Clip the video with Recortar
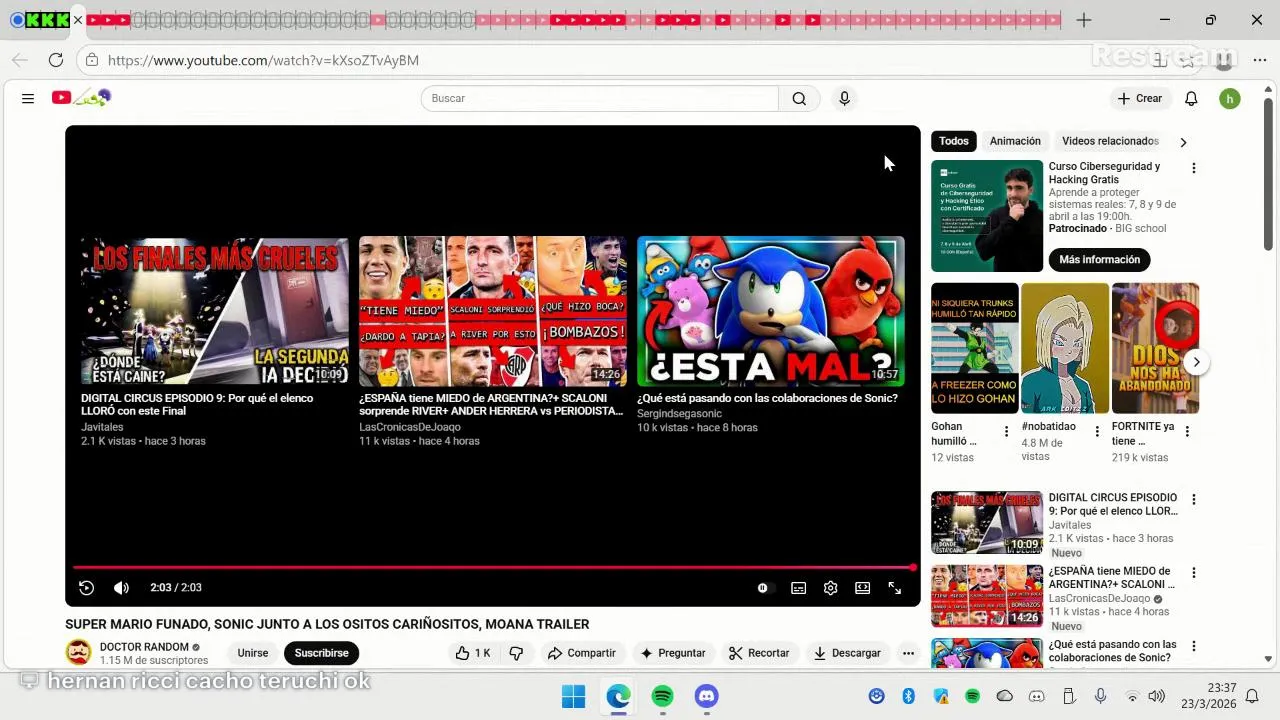Image resolution: width=1280 pixels, height=720 pixels. tap(759, 653)
